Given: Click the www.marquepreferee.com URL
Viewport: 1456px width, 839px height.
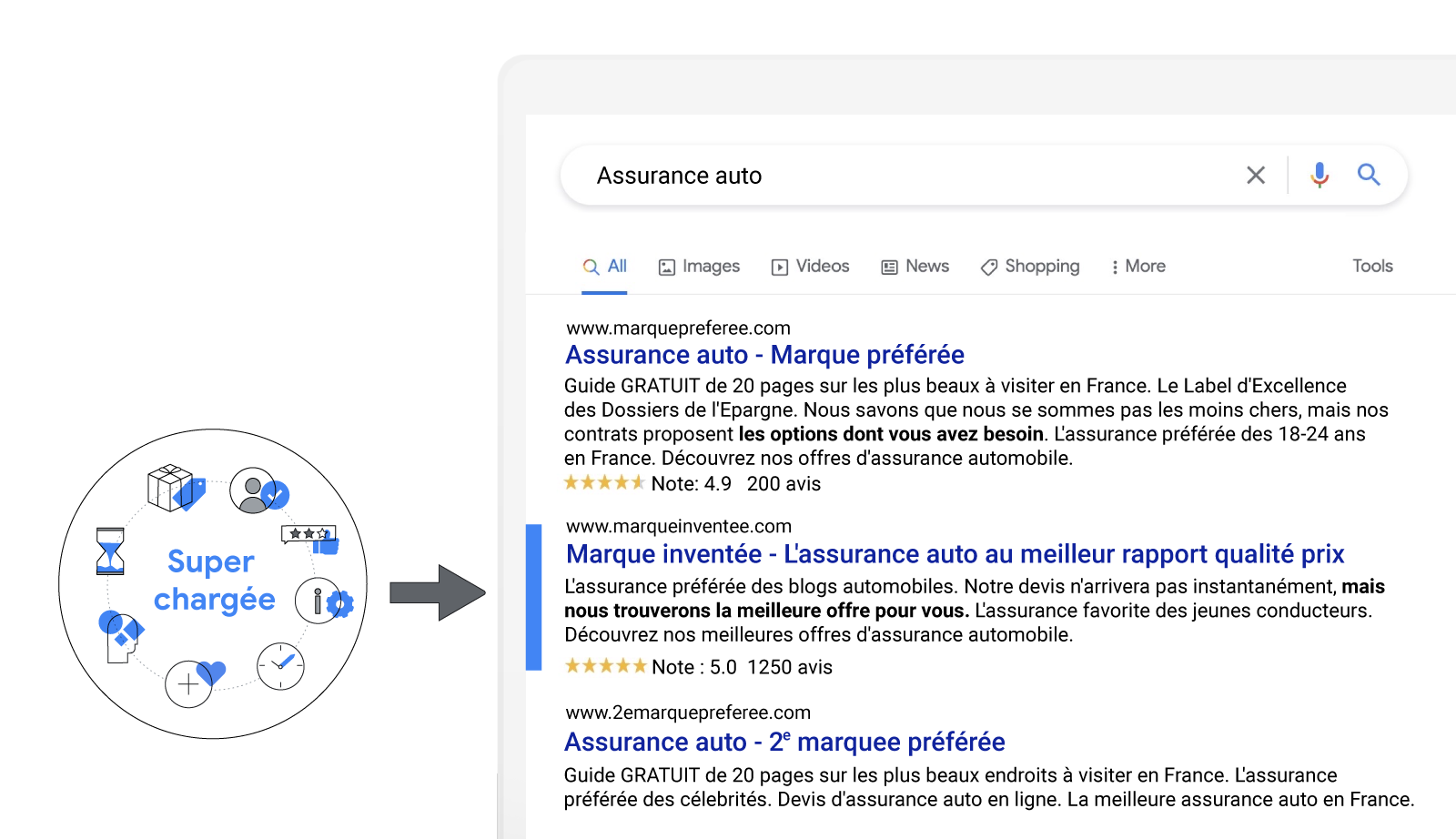Looking at the screenshot, I should 678,328.
